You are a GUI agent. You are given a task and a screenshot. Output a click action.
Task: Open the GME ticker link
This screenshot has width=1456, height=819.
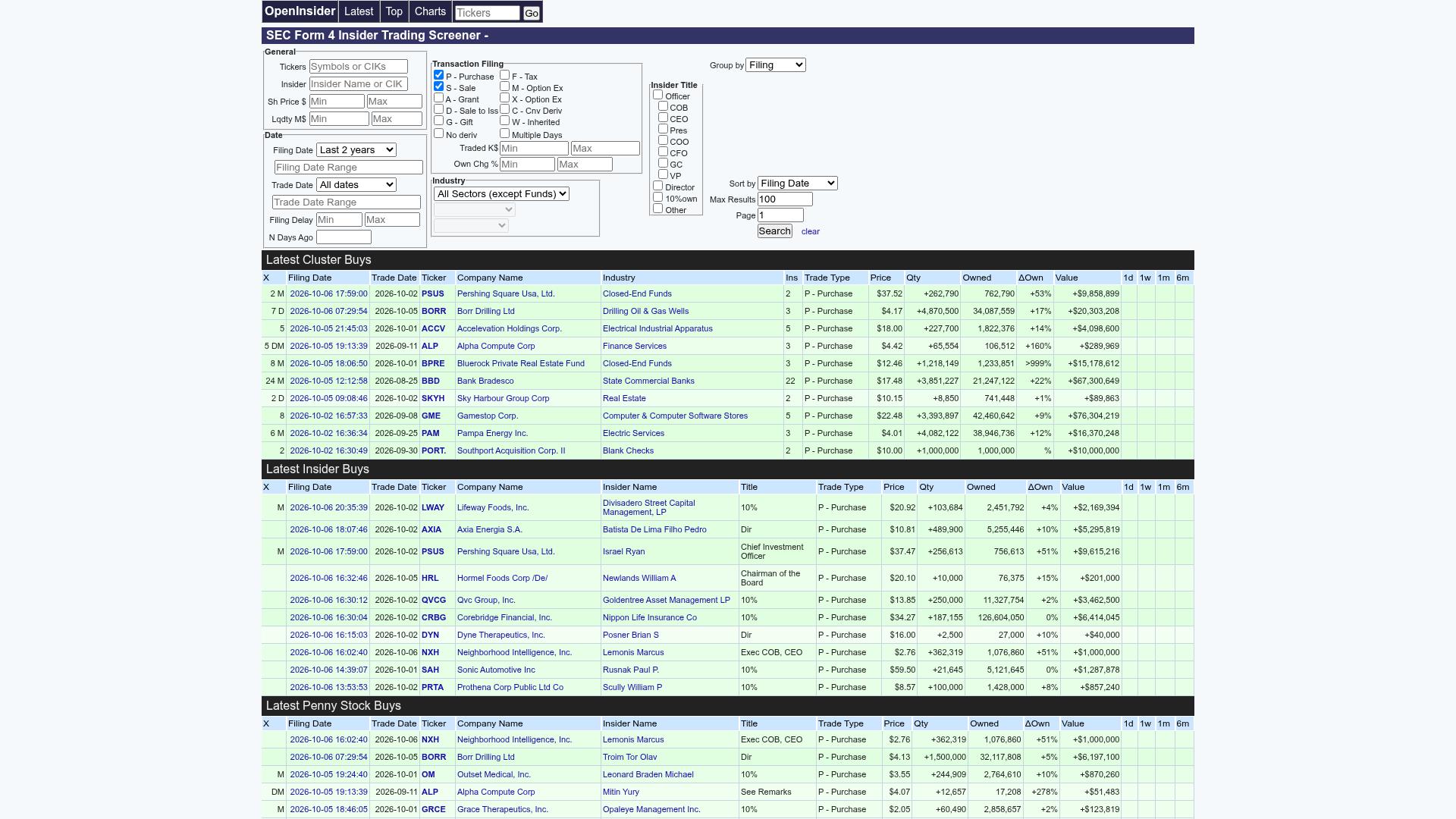coord(431,416)
